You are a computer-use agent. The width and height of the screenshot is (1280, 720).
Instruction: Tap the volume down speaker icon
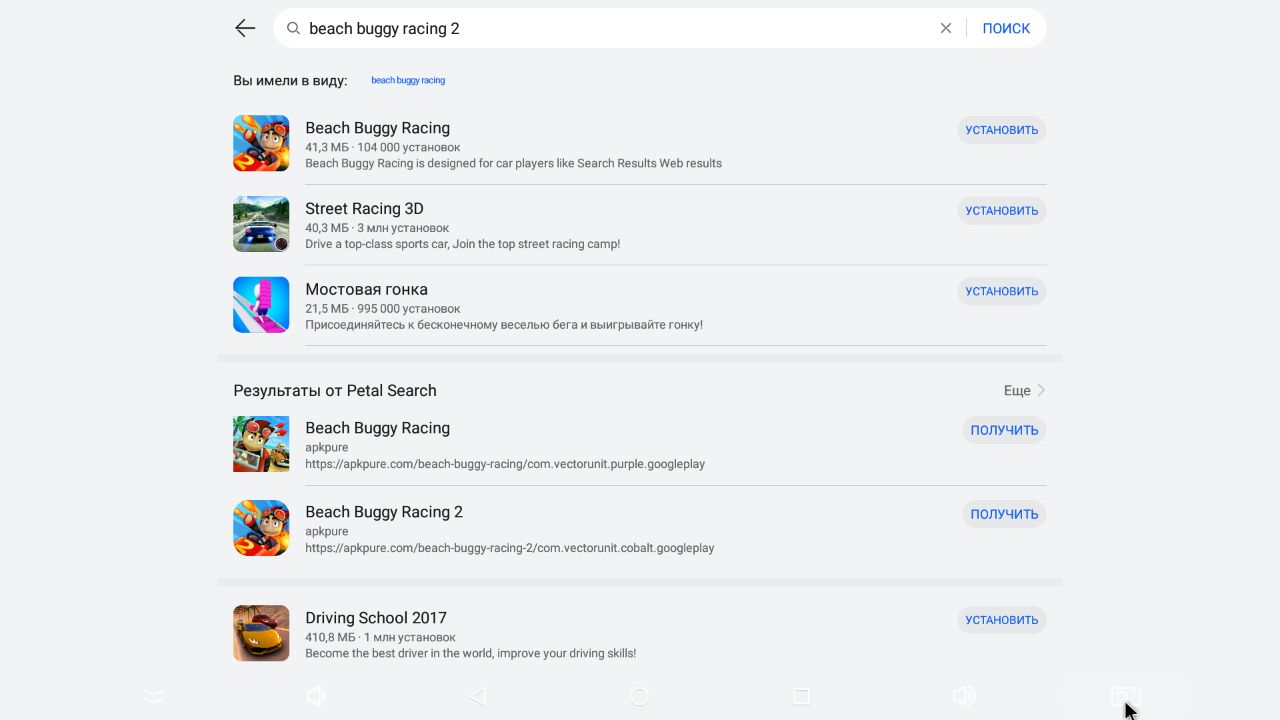pos(316,696)
